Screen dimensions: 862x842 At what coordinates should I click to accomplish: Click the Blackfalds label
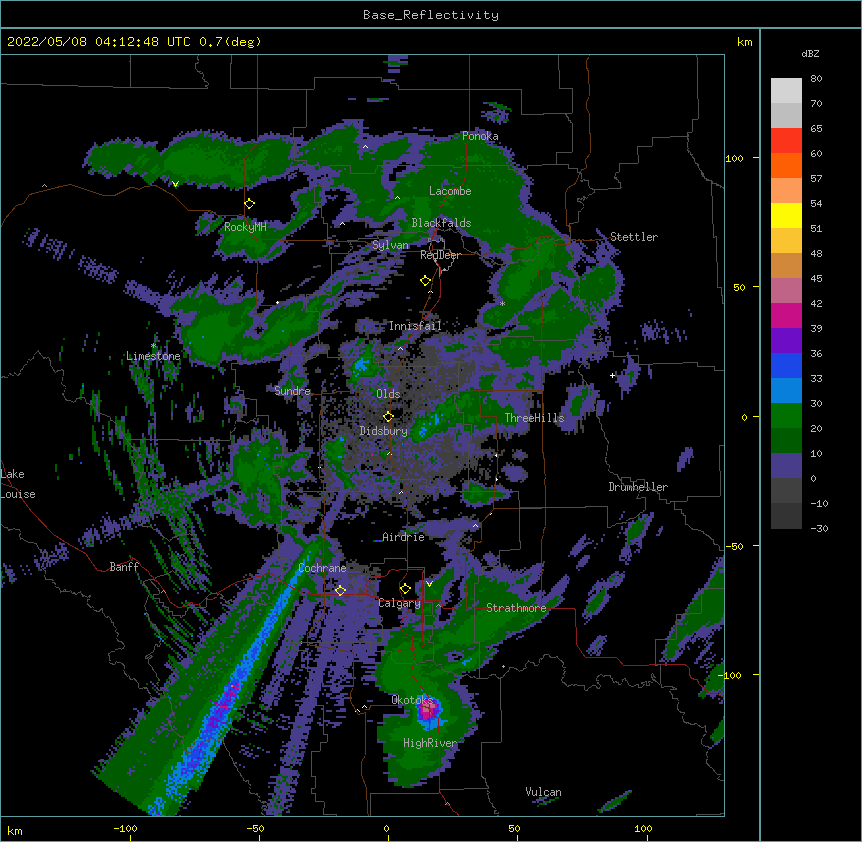(x=441, y=223)
